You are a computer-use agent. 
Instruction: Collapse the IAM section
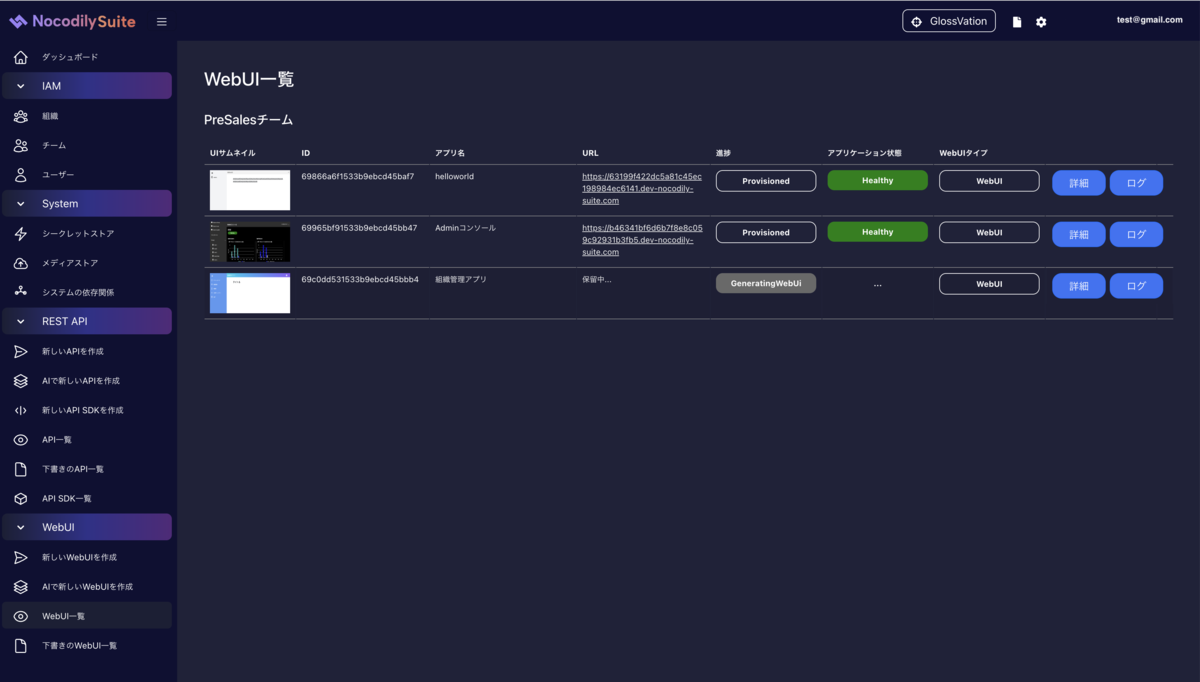(x=87, y=86)
